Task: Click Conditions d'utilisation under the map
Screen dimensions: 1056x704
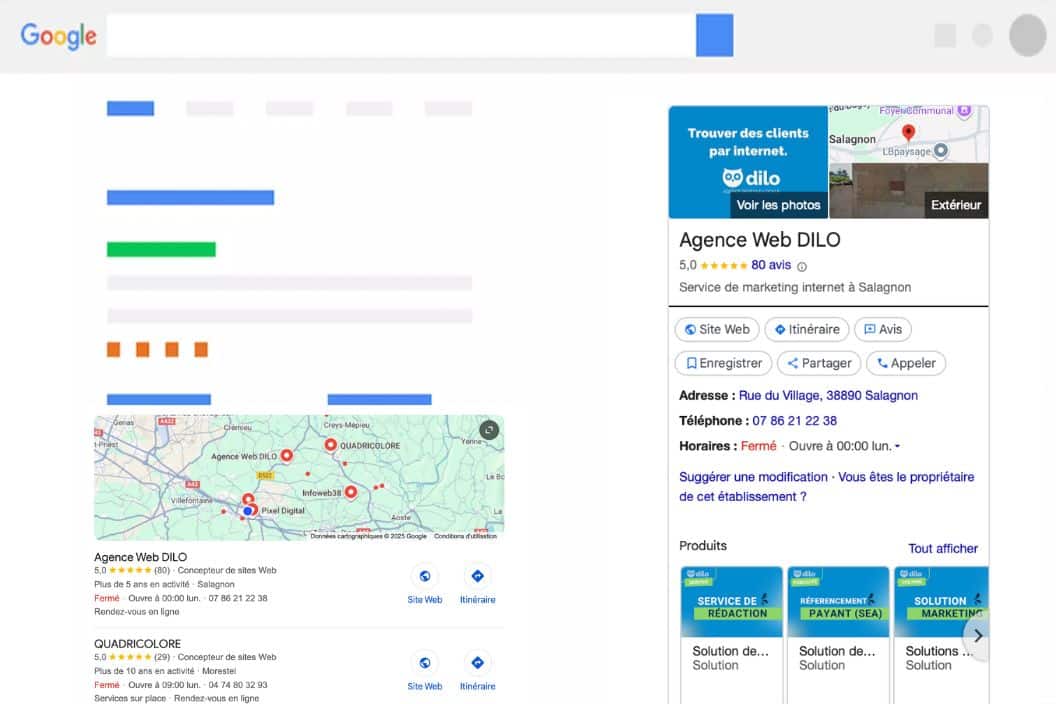Action: [x=465, y=536]
